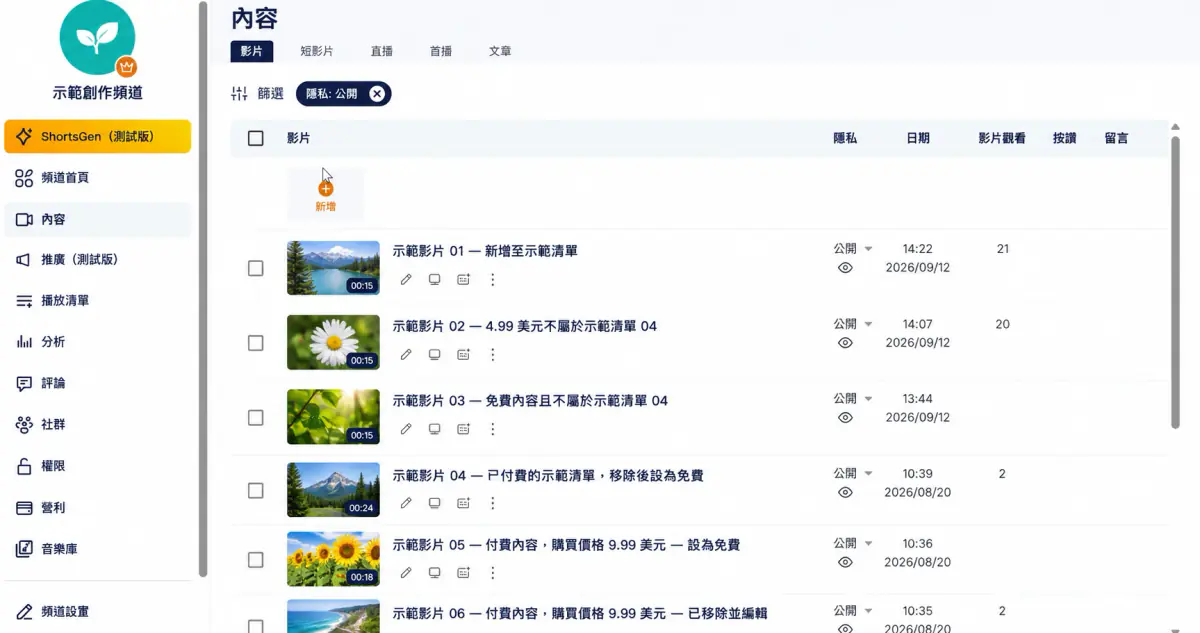Viewport: 1200px width, 633px height.
Task: Click the monitor icon under 示範影片 02
Action: click(435, 355)
